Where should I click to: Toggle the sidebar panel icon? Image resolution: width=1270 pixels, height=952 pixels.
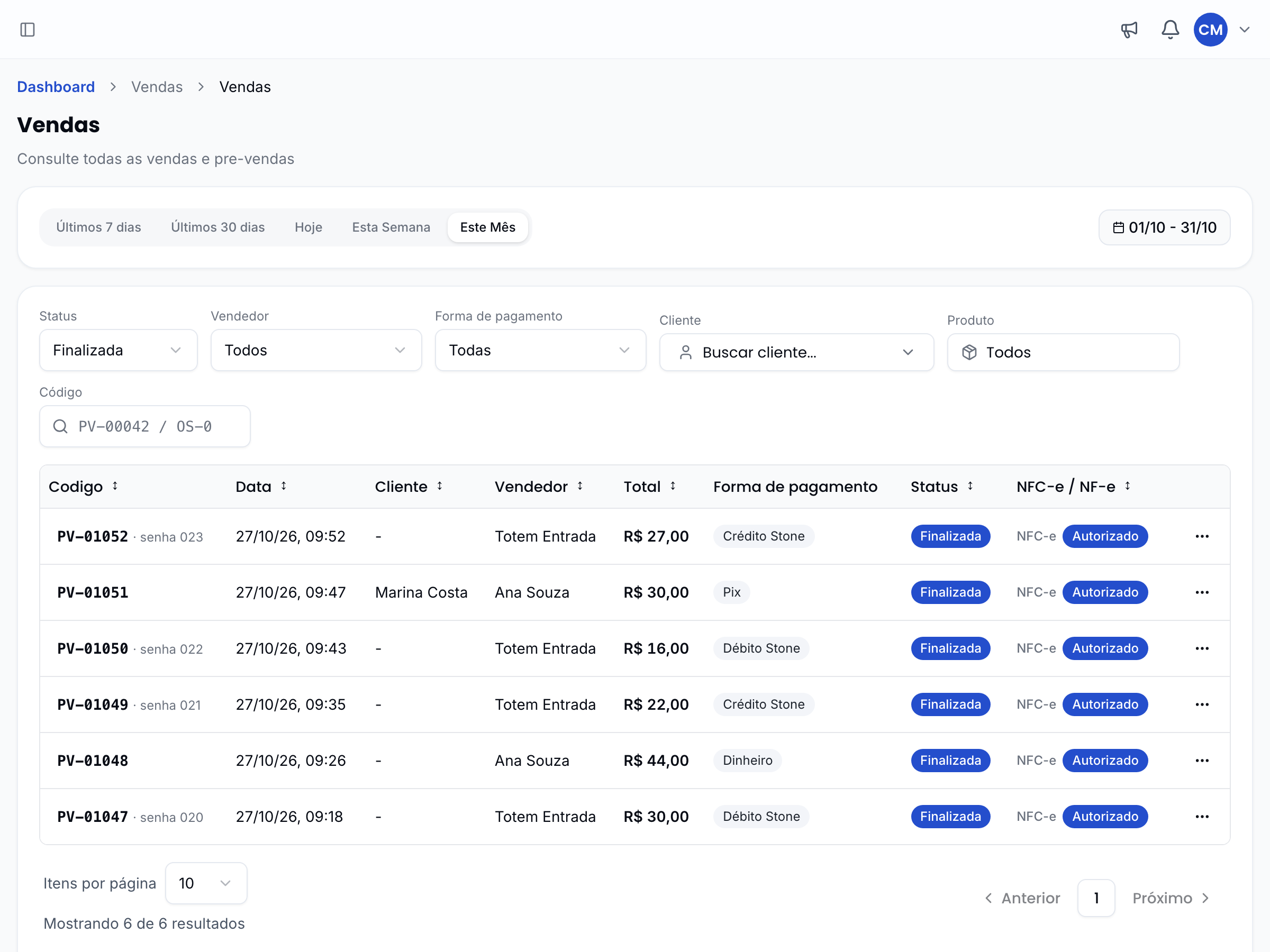(28, 29)
